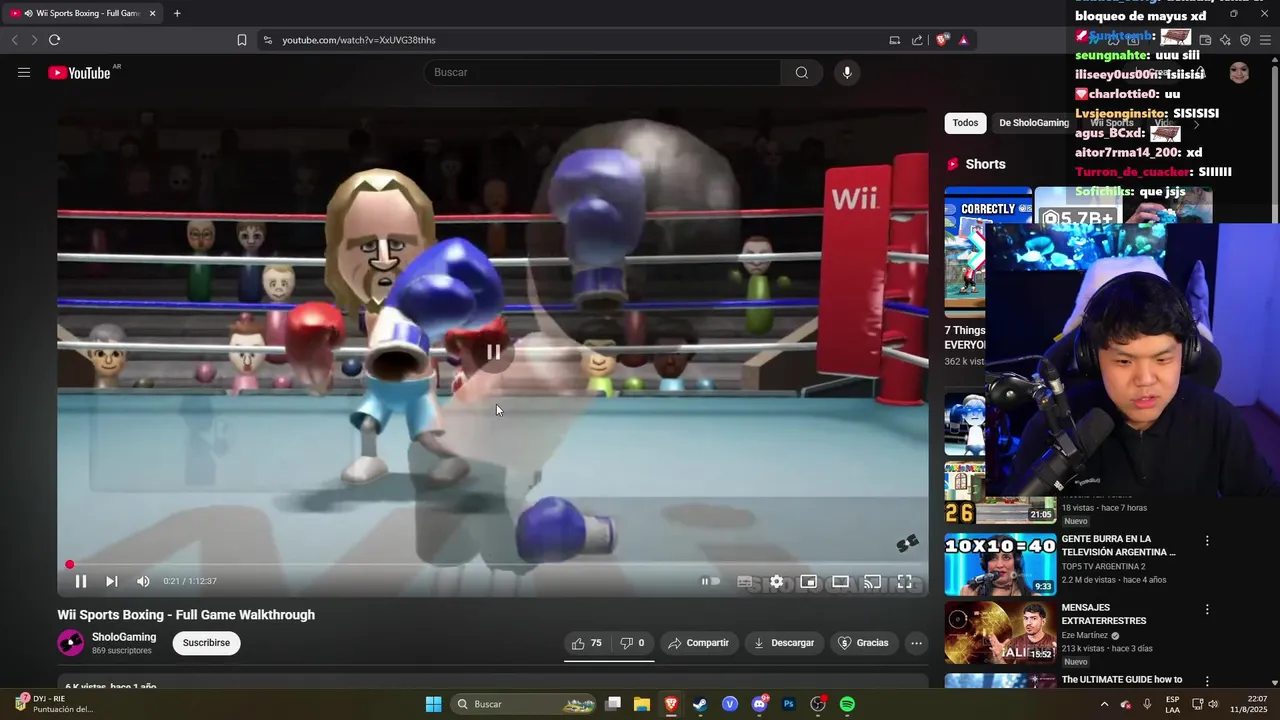Open Steam from the taskbar
Screen dimensions: 1280x720
tap(700, 704)
